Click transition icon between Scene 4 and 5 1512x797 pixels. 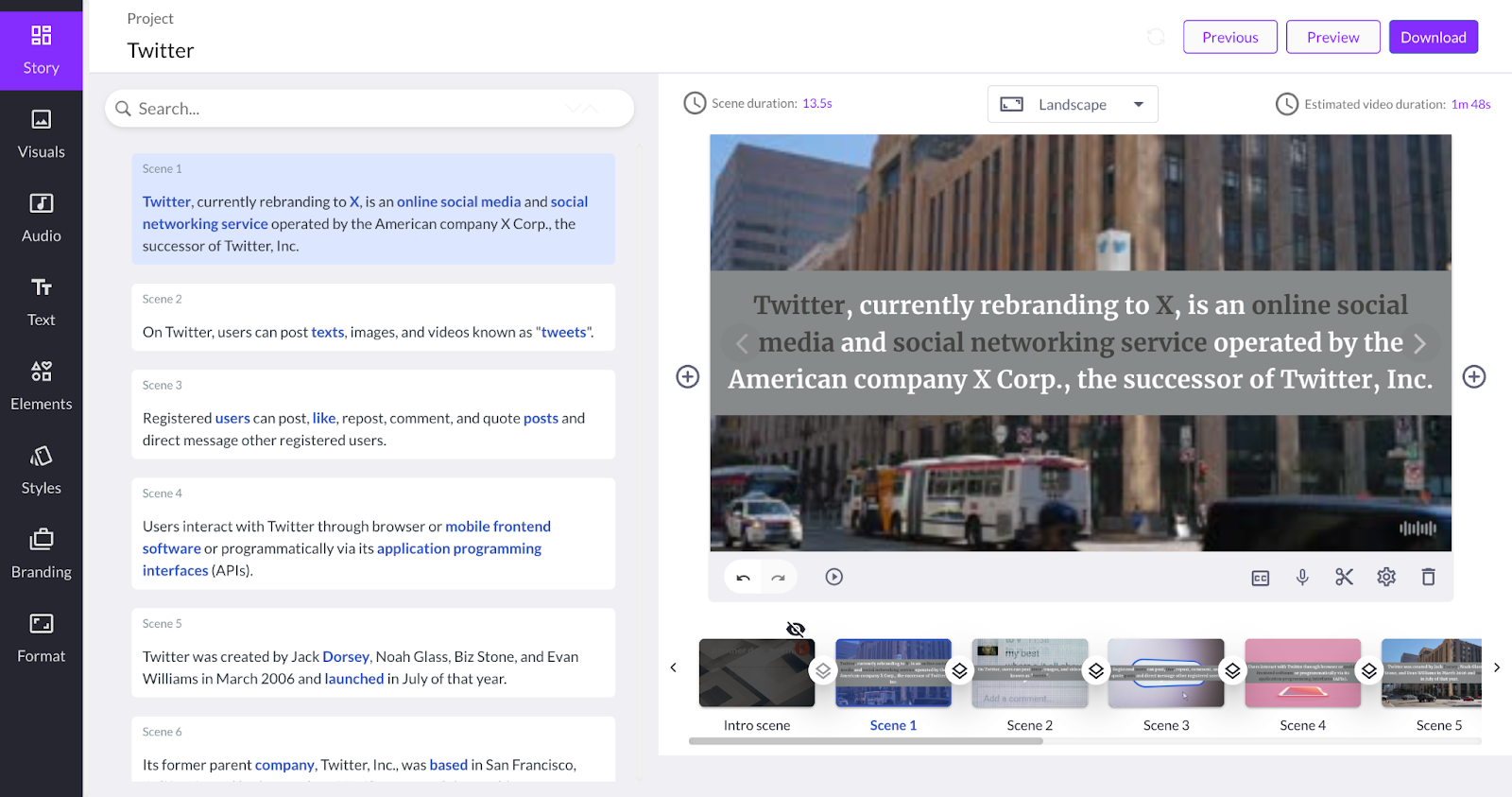[1369, 670]
